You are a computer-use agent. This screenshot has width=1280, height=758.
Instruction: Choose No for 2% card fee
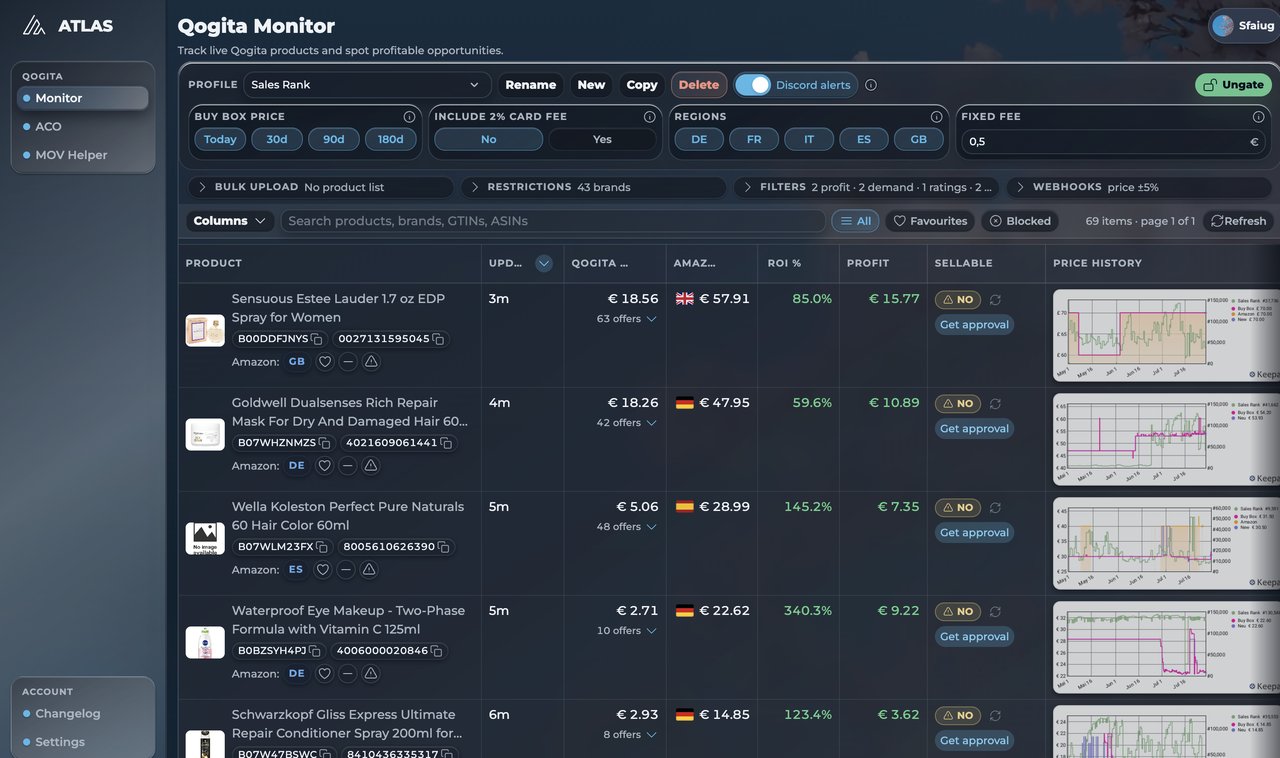[488, 140]
